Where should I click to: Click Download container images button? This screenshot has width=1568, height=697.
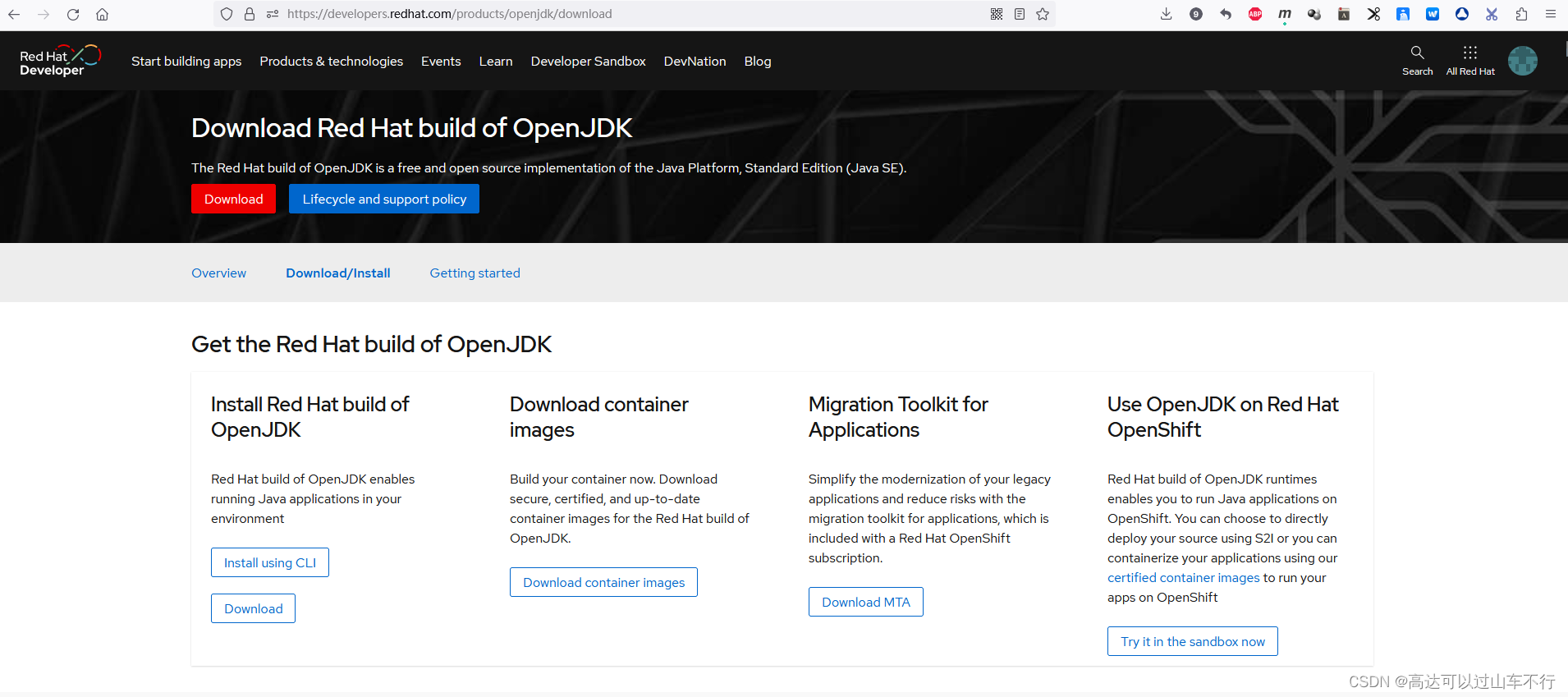(x=603, y=582)
